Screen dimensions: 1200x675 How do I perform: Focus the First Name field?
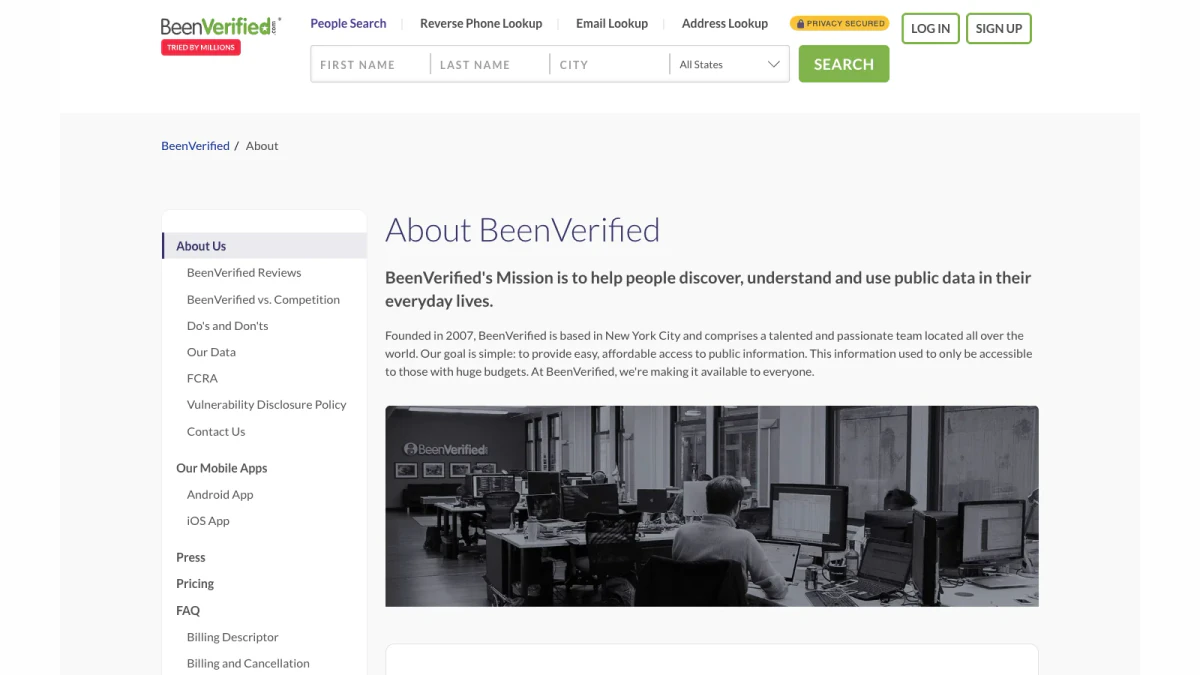pos(371,64)
